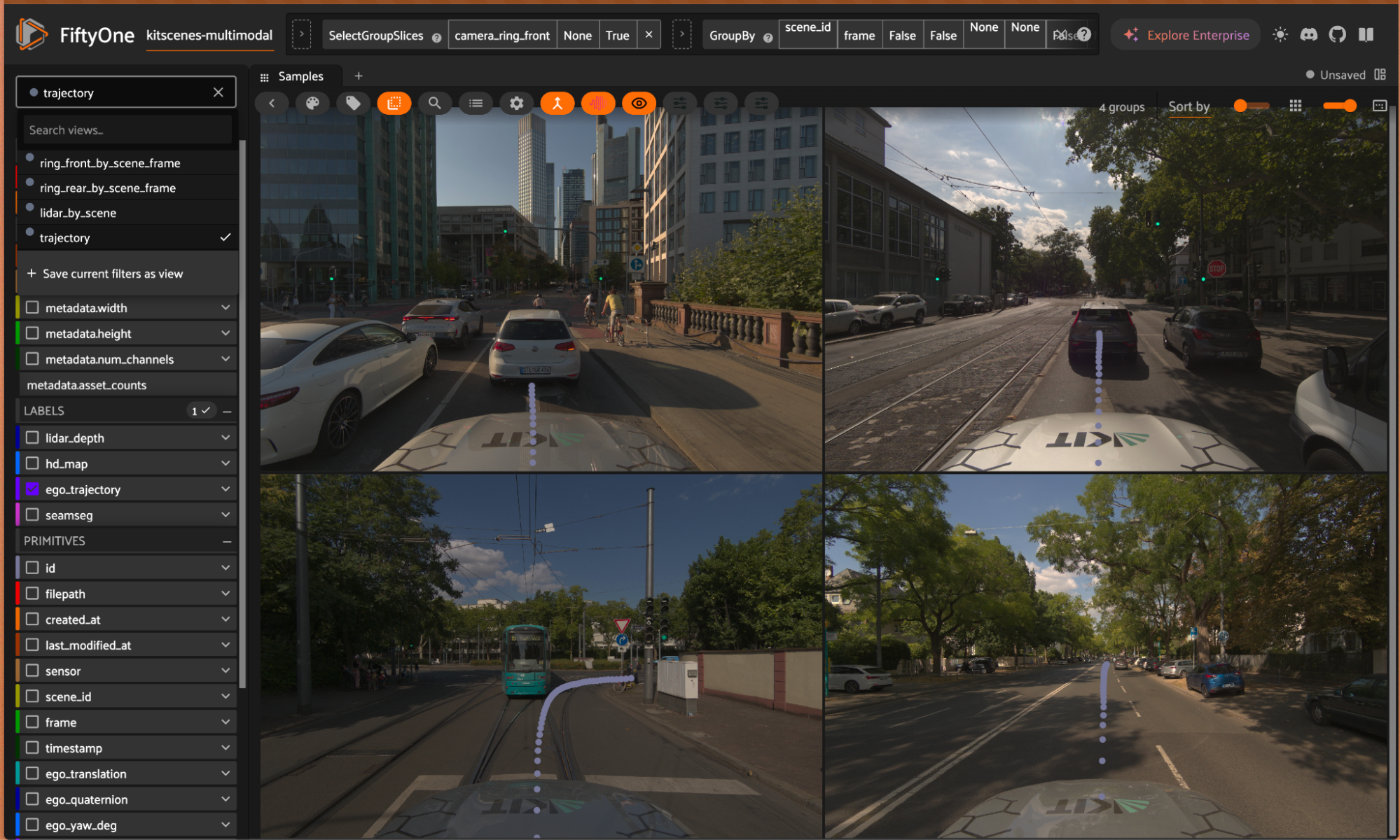Remove the SelectGroupSlices stage with X
This screenshot has width=1400, height=840.
tap(649, 34)
